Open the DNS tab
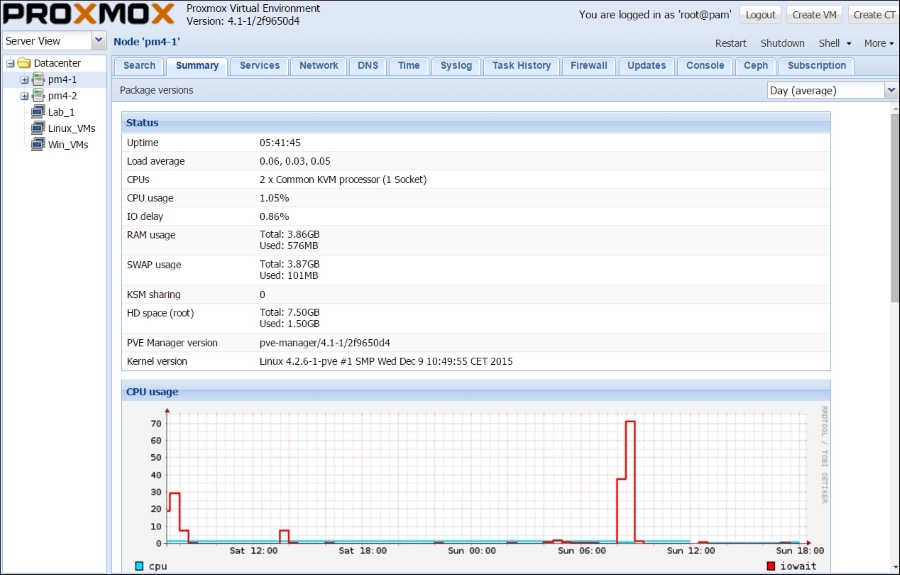900x575 pixels. click(368, 66)
